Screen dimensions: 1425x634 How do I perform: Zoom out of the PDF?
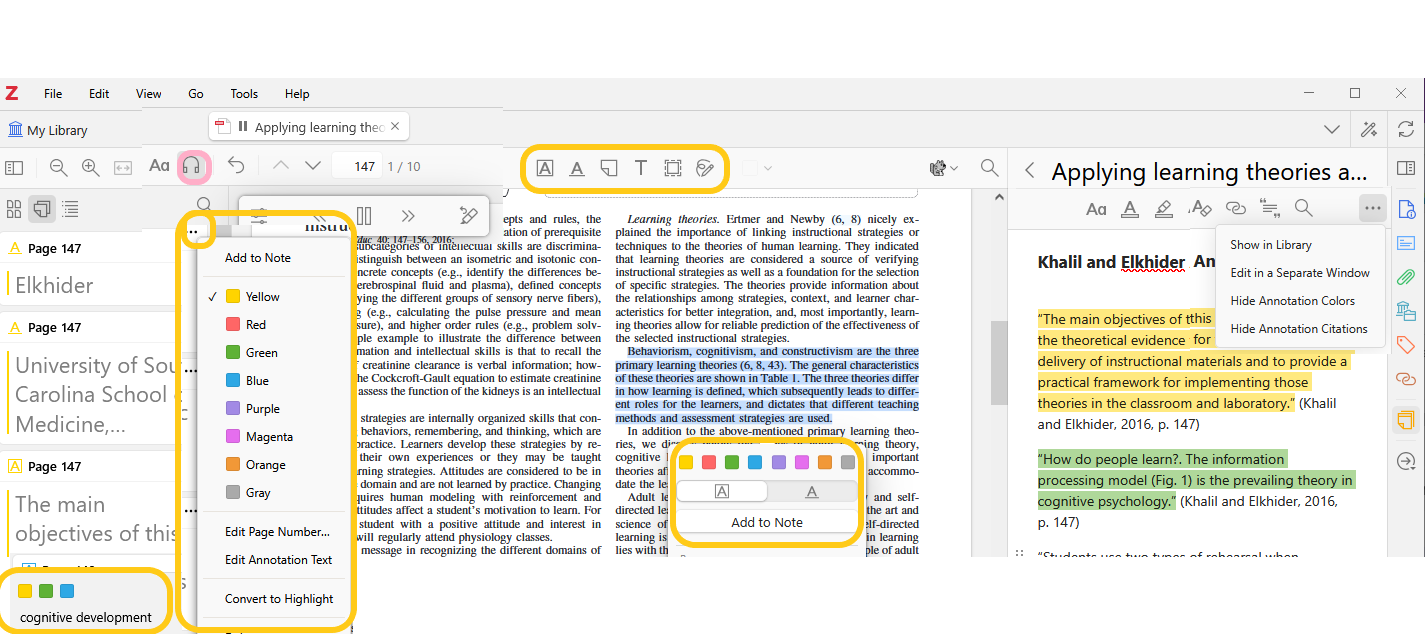coord(59,168)
